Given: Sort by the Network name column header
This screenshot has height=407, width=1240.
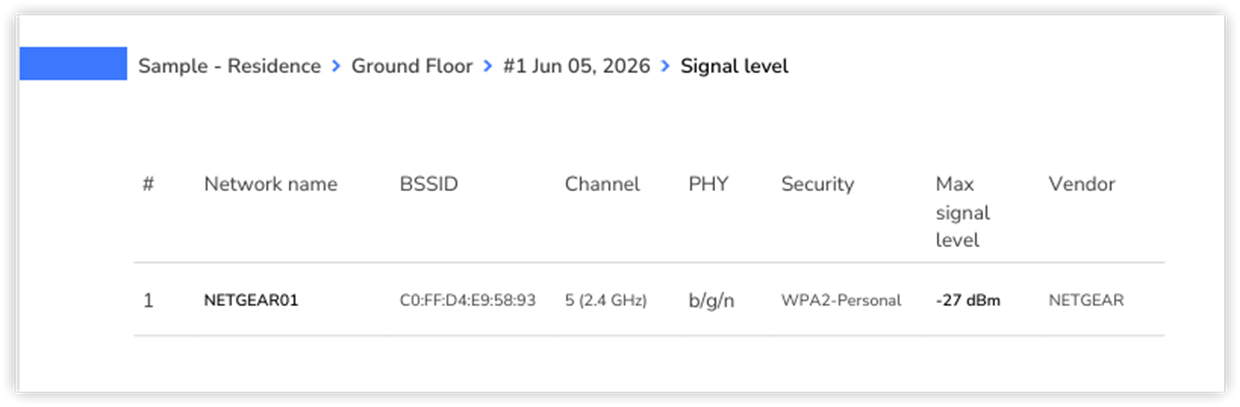Looking at the screenshot, I should [x=271, y=184].
